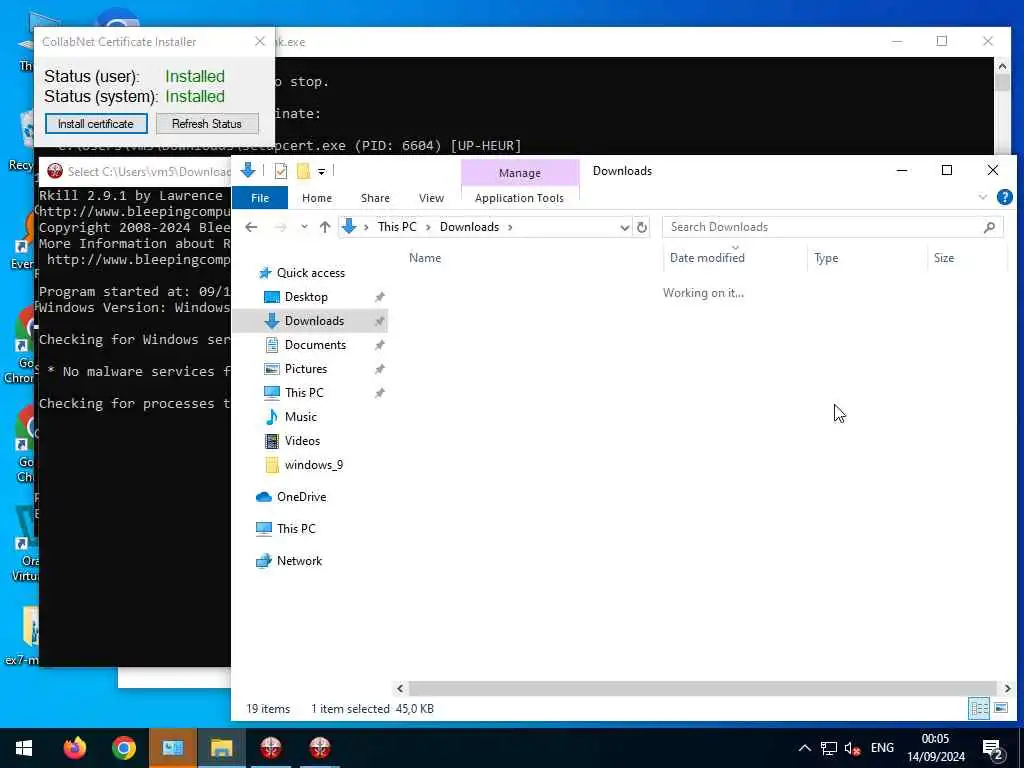Select Network in navigation pane
Screen dimensions: 1024x768
299,561
